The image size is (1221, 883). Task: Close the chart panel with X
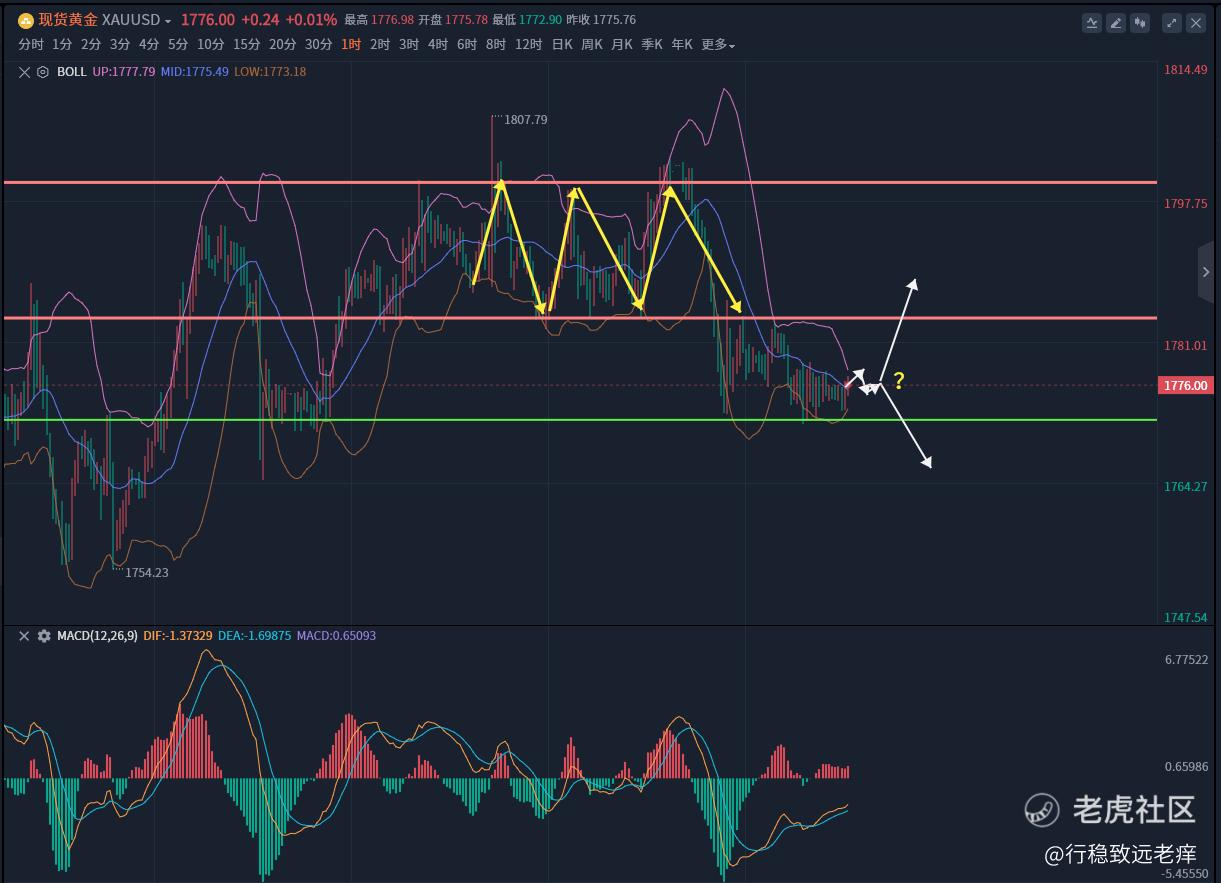(1196, 22)
